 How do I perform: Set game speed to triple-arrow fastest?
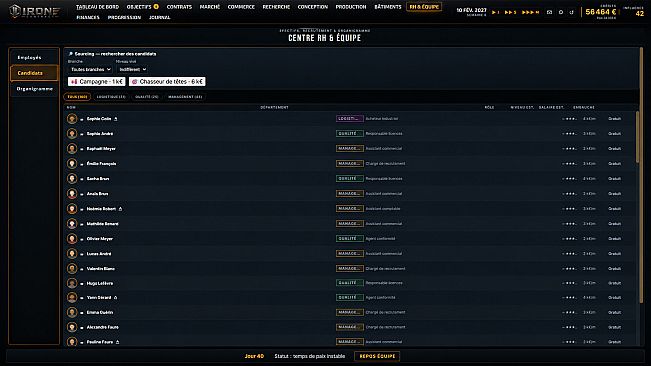[530, 12]
